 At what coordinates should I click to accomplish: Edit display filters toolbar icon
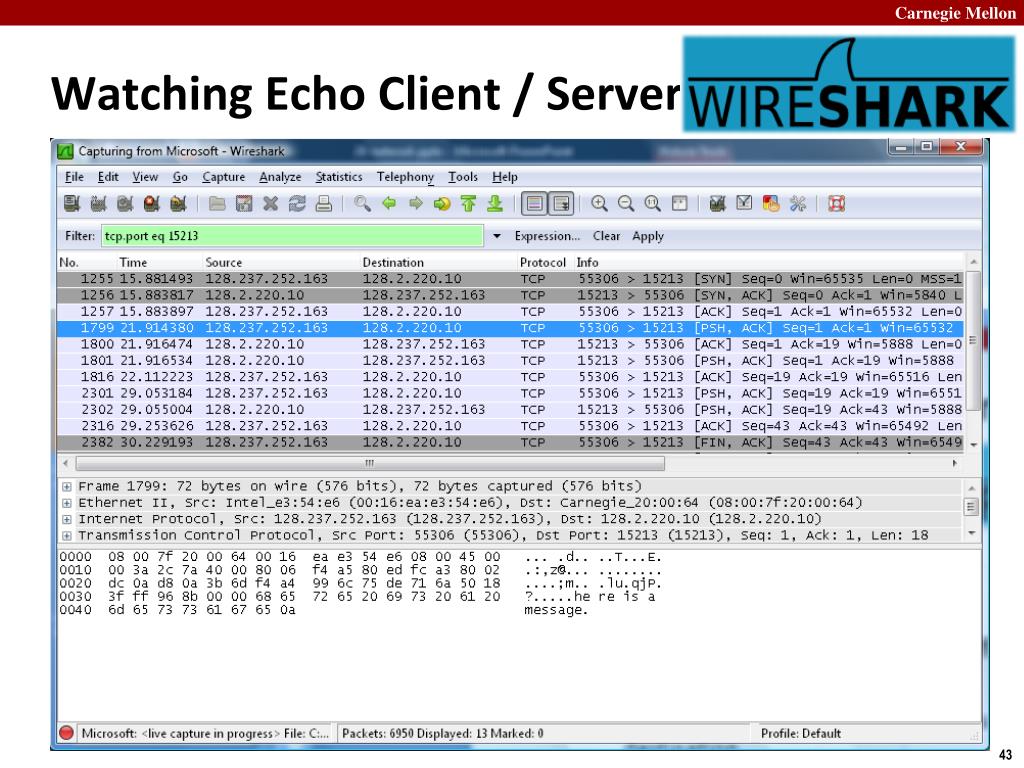pyautogui.click(x=744, y=204)
